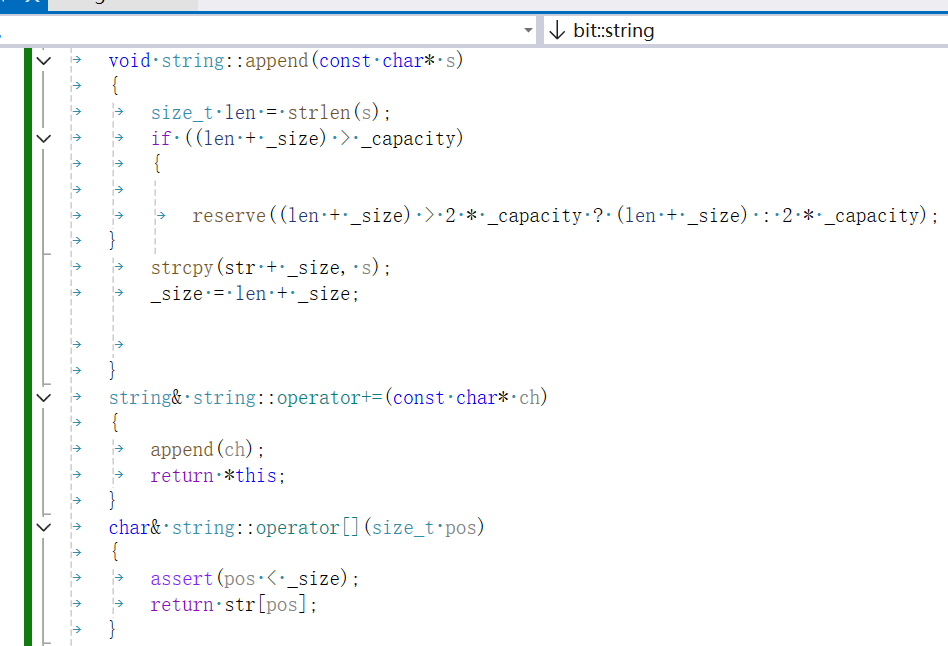This screenshot has width=948, height=646.
Task: Click the 'assert' call in operator[]
Action: click(181, 579)
